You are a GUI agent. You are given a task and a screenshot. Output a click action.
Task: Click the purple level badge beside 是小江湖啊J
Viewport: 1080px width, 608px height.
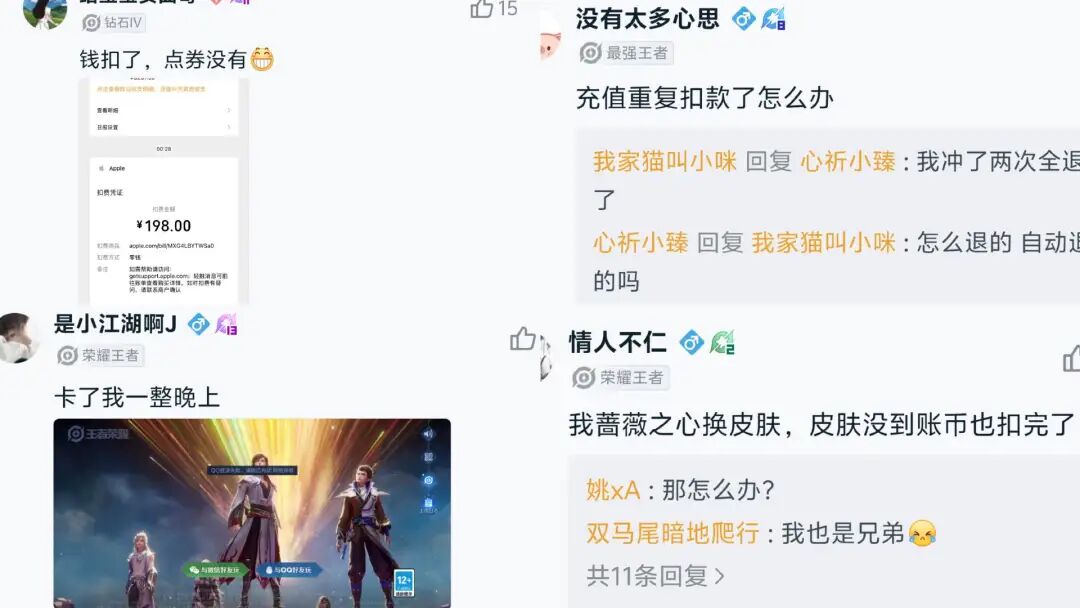tap(227, 324)
